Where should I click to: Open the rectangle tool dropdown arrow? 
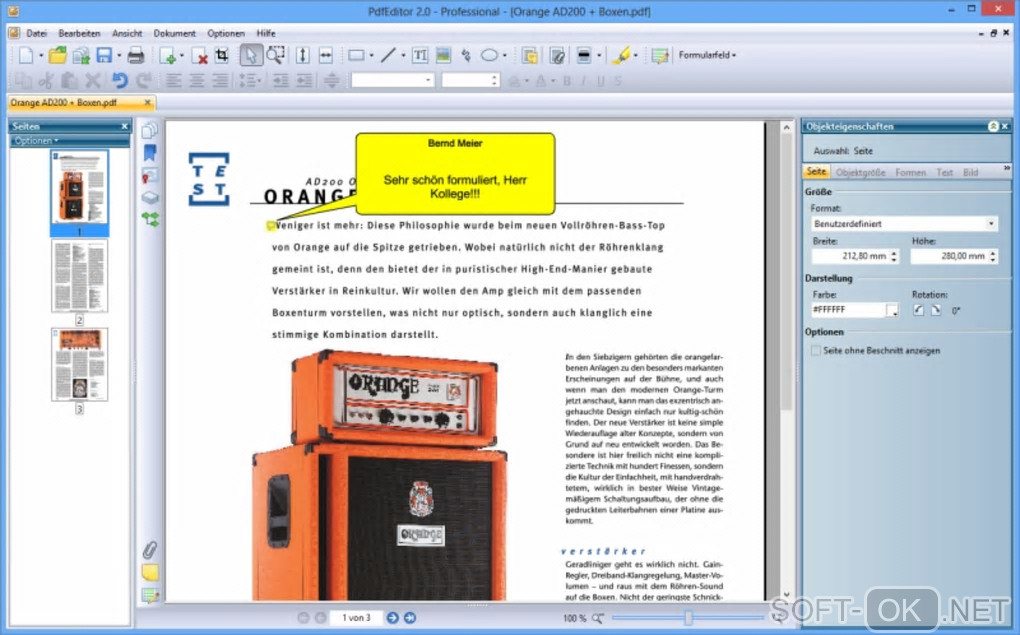[371, 56]
